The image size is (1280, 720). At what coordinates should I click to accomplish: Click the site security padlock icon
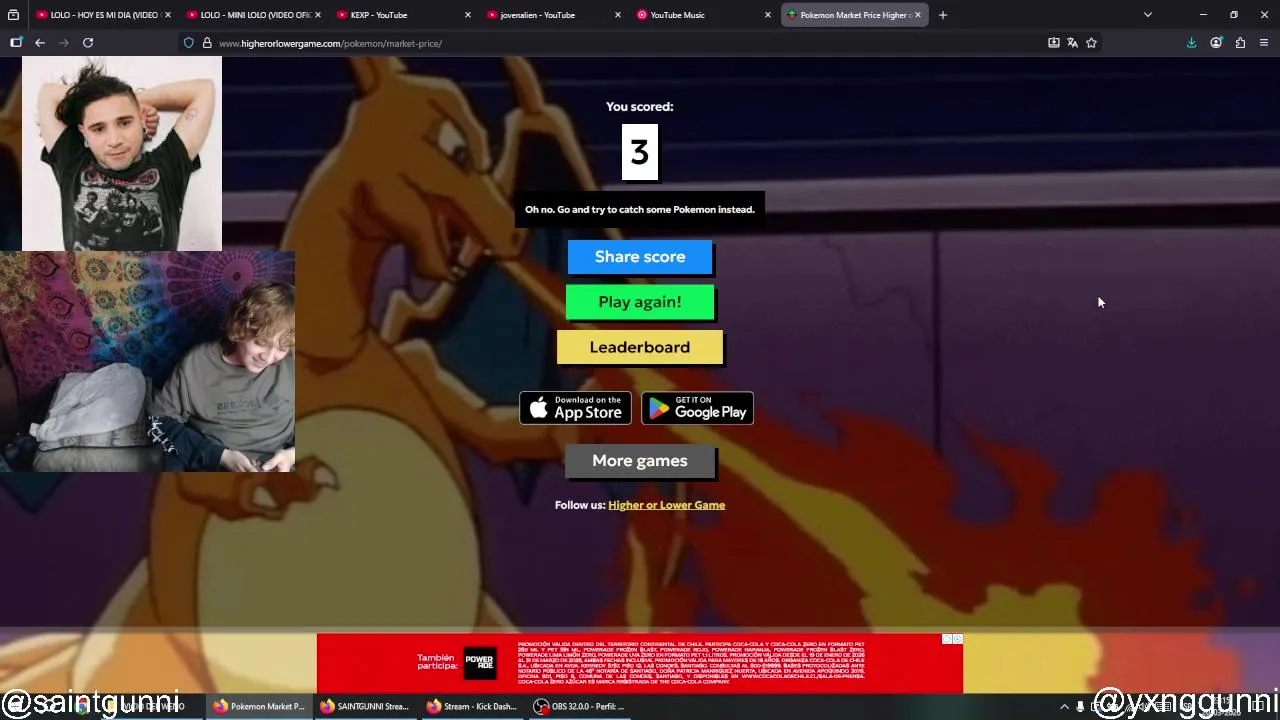coord(207,43)
